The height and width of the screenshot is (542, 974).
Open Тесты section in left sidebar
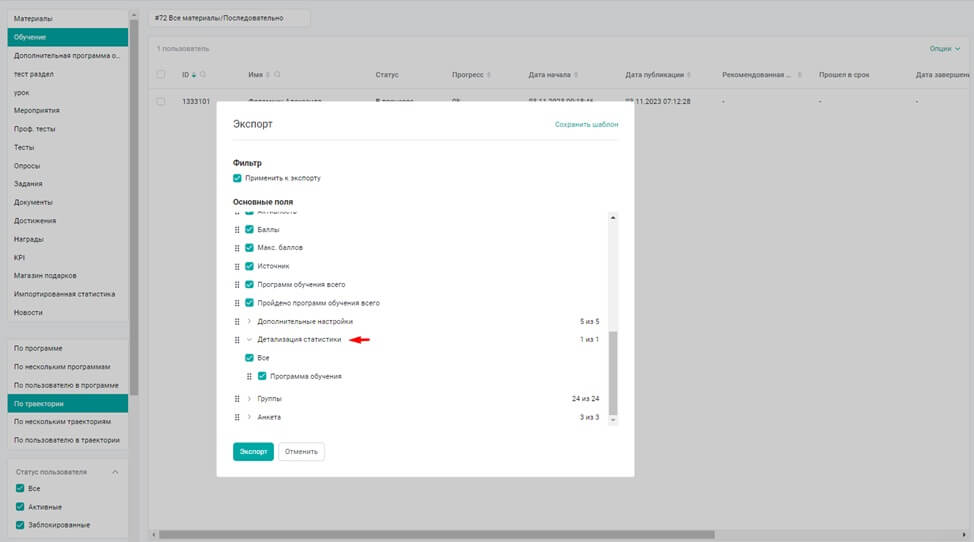coord(24,147)
